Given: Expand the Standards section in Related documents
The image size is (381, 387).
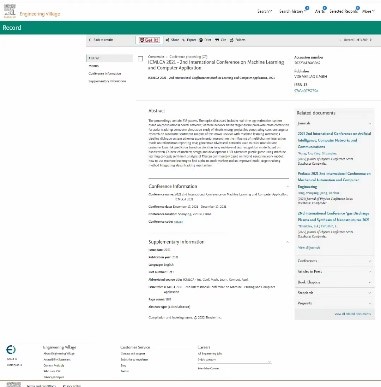Looking at the screenshot, I should 370,293.
